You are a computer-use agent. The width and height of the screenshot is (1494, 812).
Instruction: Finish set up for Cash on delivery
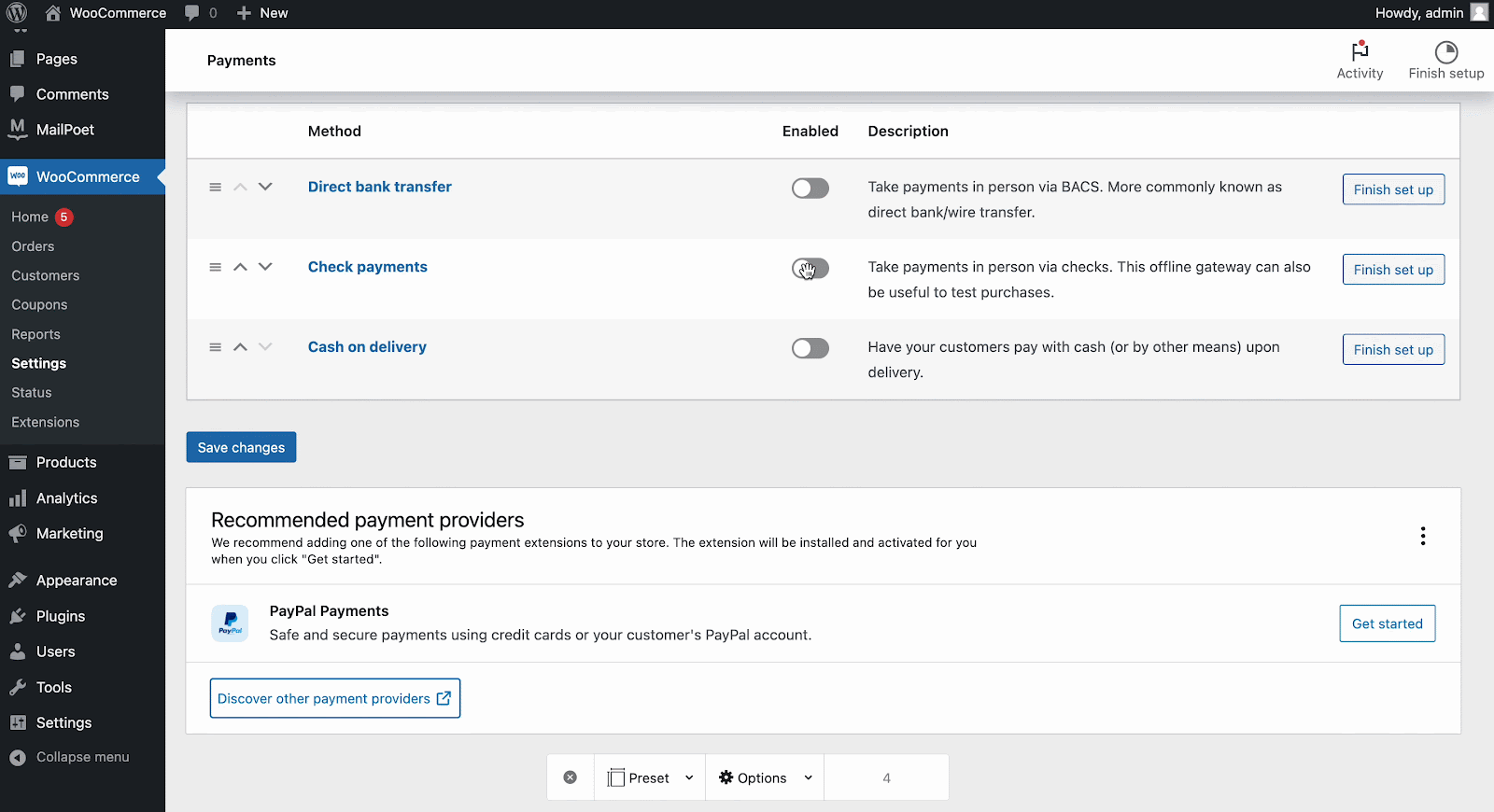point(1393,350)
